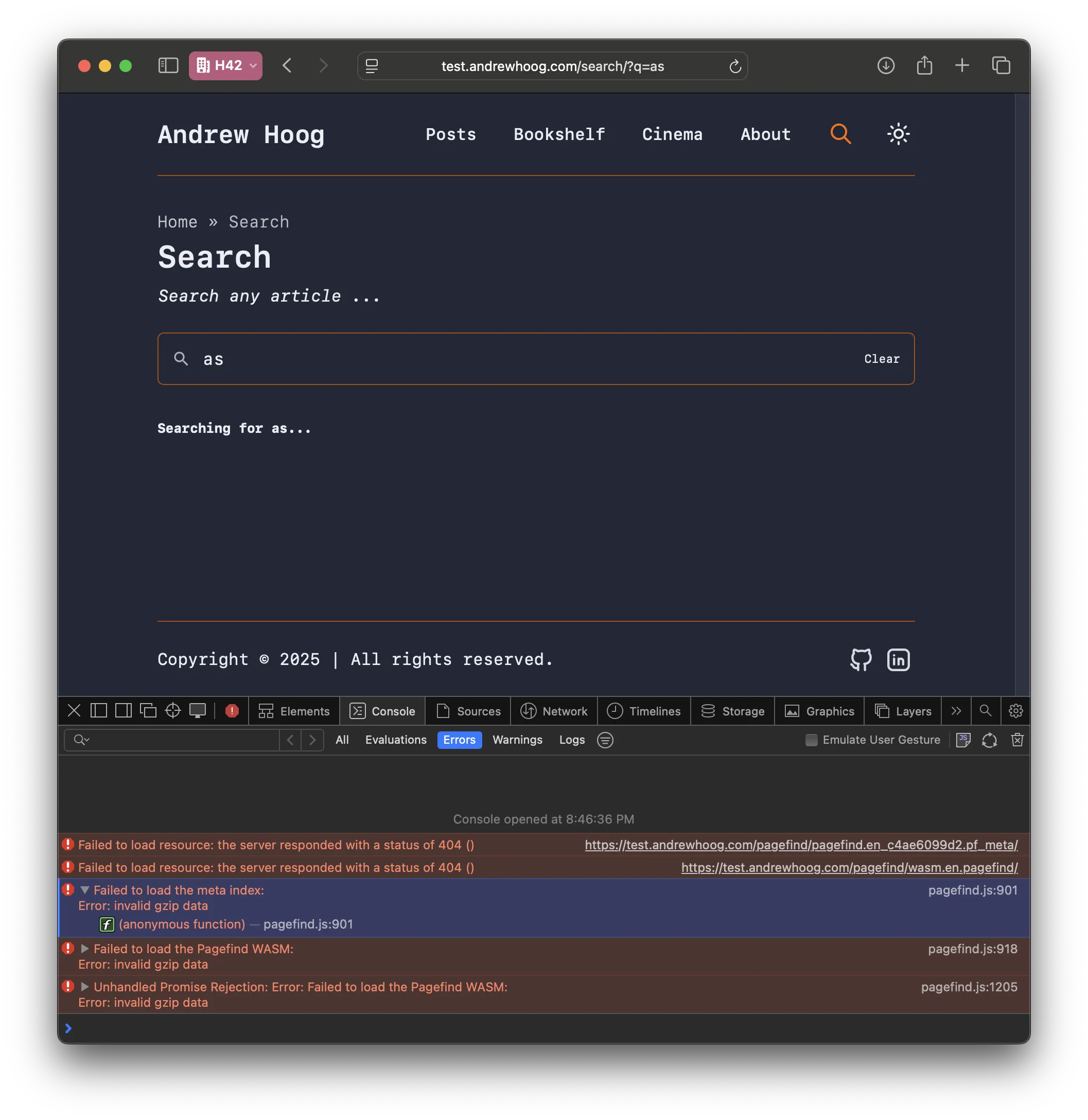This screenshot has height=1120, width=1088.
Task: Click the Clear button in the search box
Action: [x=881, y=359]
